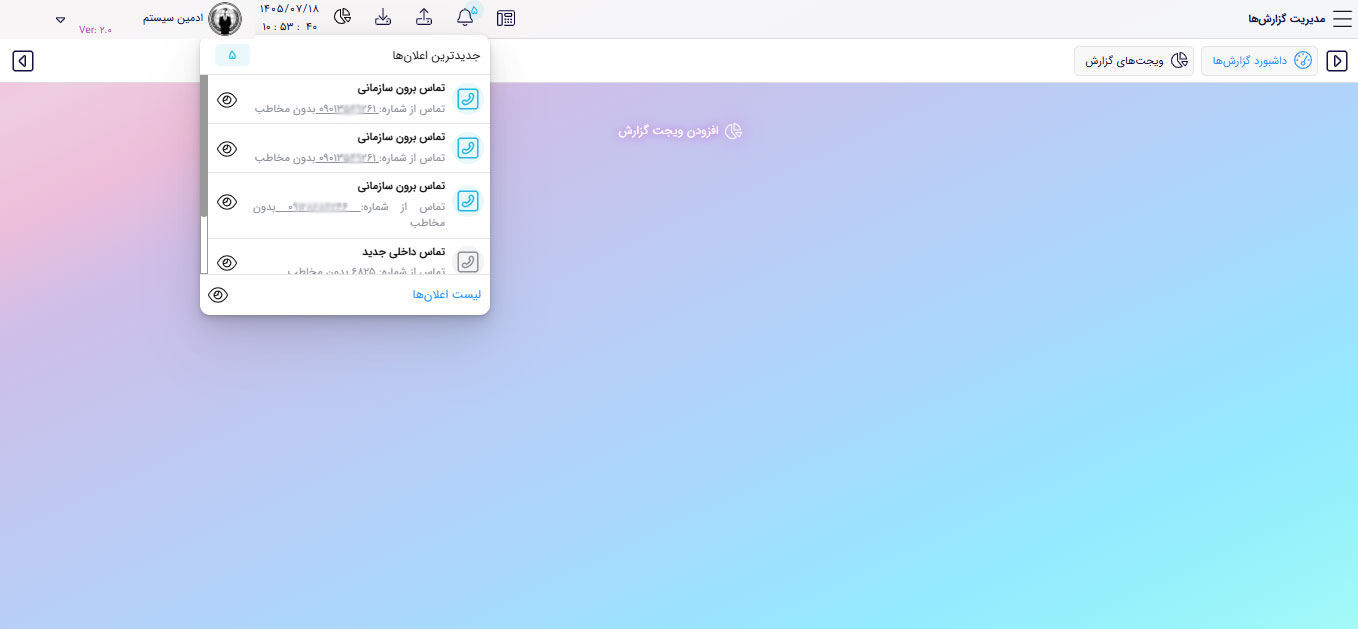Image resolution: width=1358 pixels, height=629 pixels.
Task: Click the download icon in header
Action: click(383, 17)
